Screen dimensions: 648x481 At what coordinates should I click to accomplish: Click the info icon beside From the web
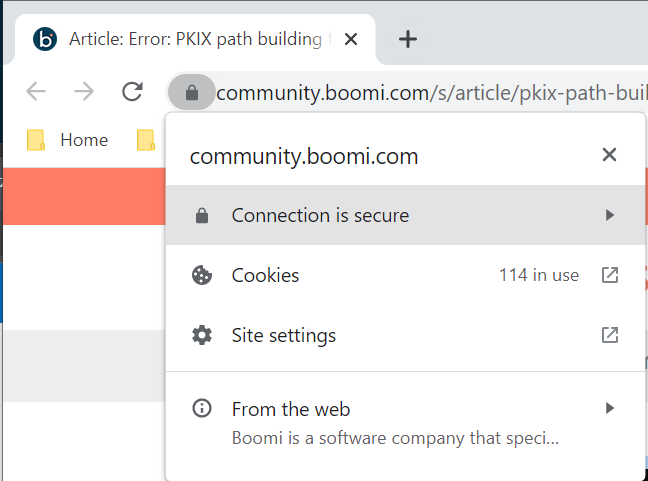point(202,408)
